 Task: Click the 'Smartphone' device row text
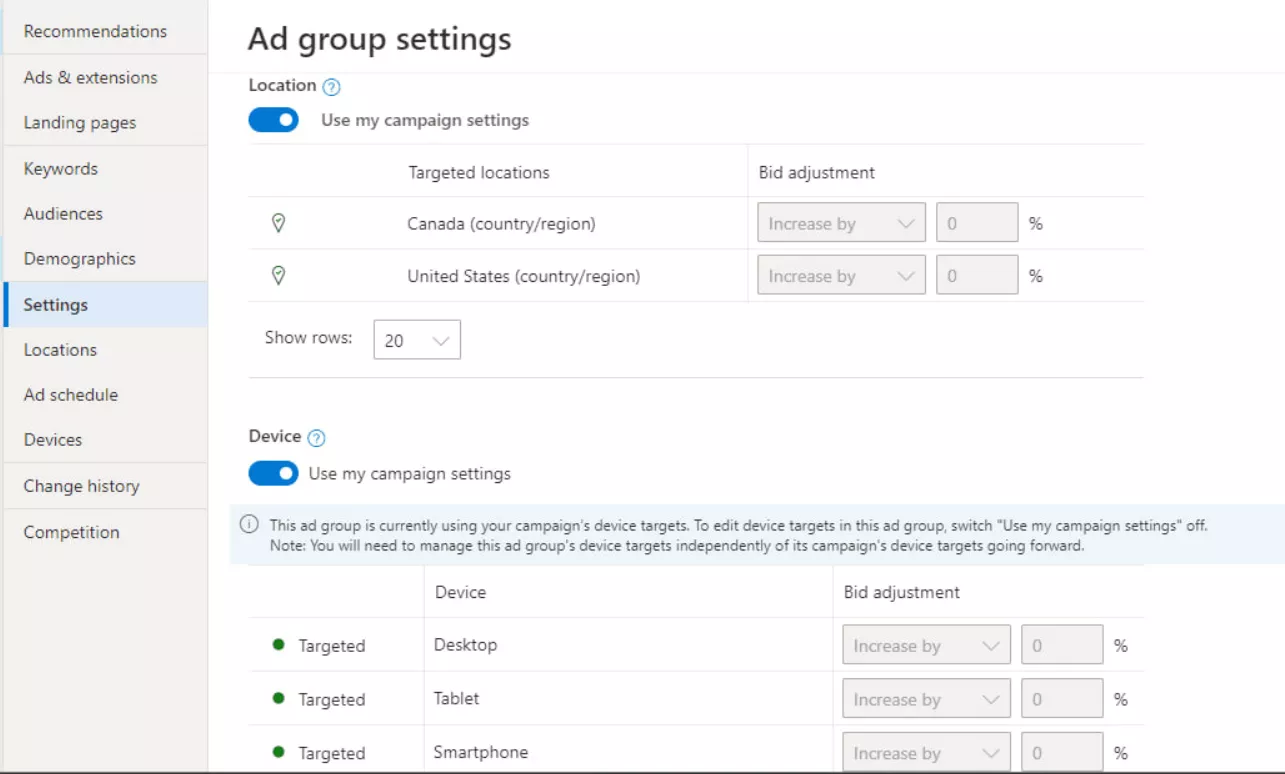(480, 752)
